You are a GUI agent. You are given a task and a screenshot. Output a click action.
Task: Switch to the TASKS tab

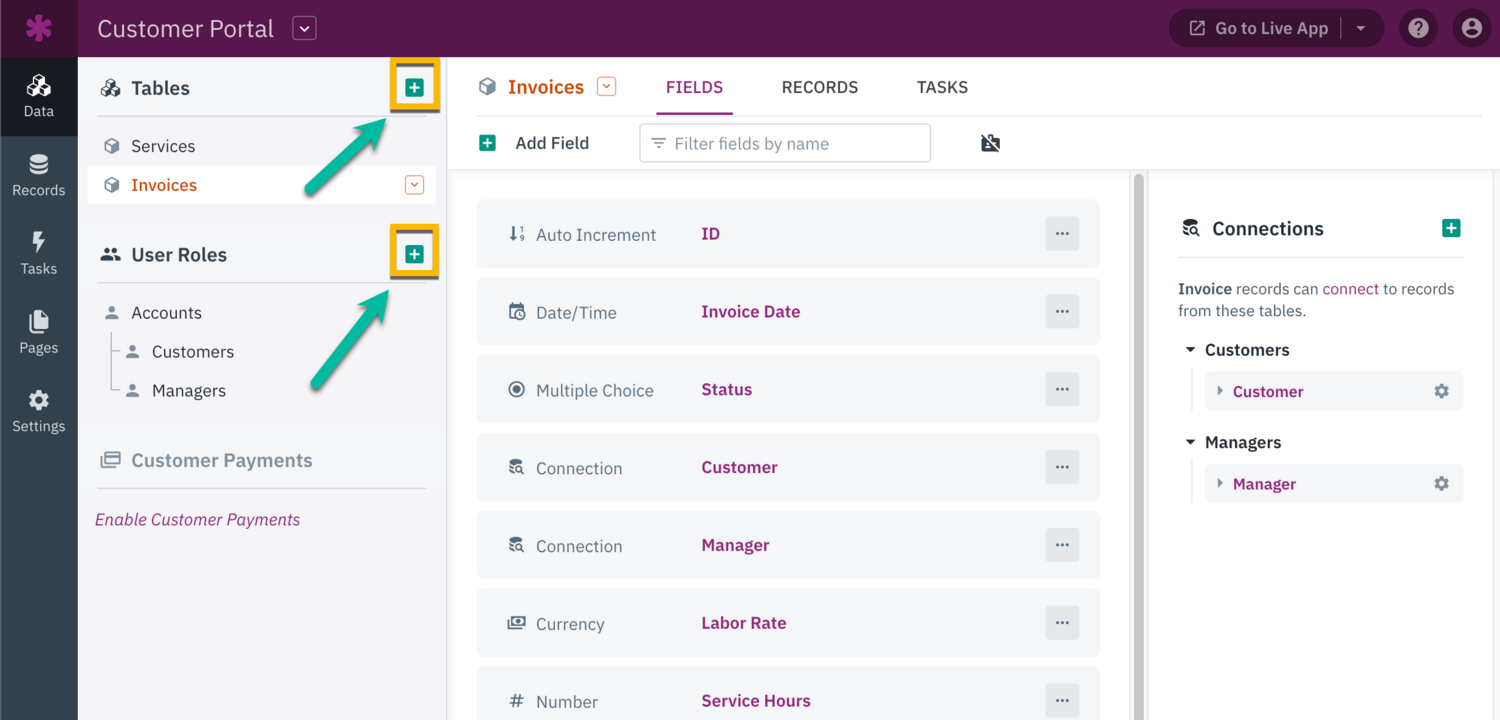942,87
